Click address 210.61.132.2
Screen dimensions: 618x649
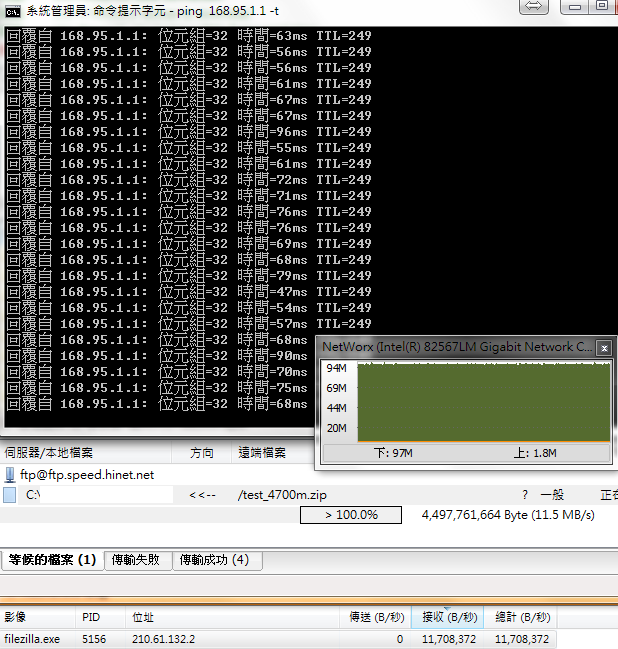pos(164,639)
